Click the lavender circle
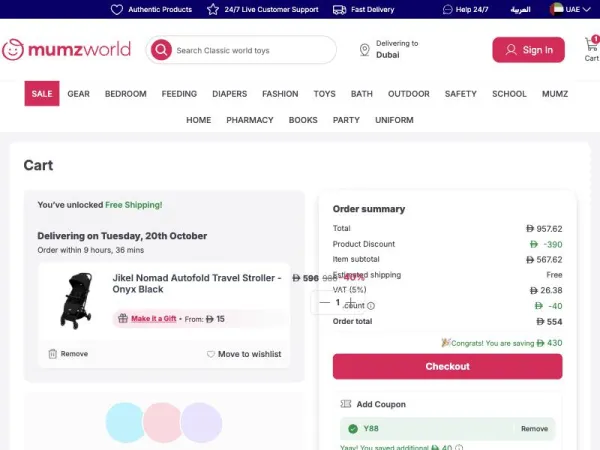This screenshot has width=600, height=450. tap(201, 422)
